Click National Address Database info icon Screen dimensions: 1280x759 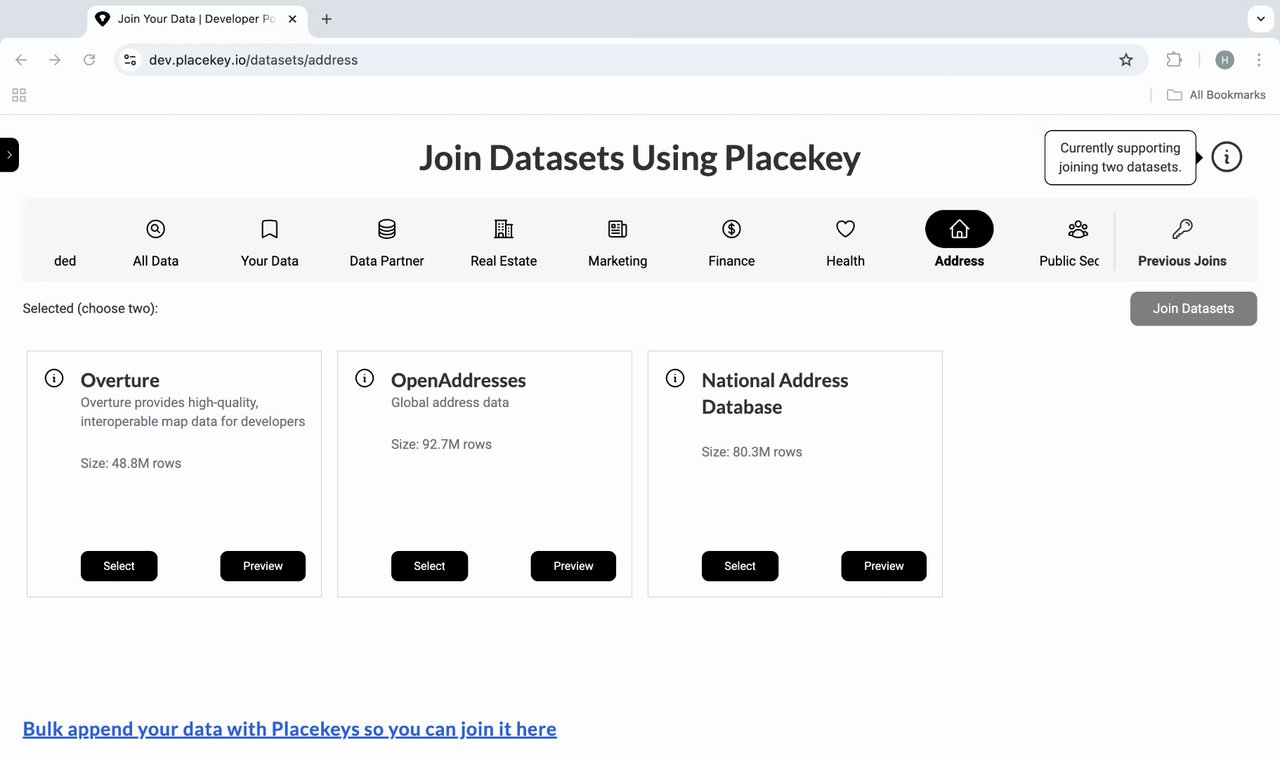[675, 378]
